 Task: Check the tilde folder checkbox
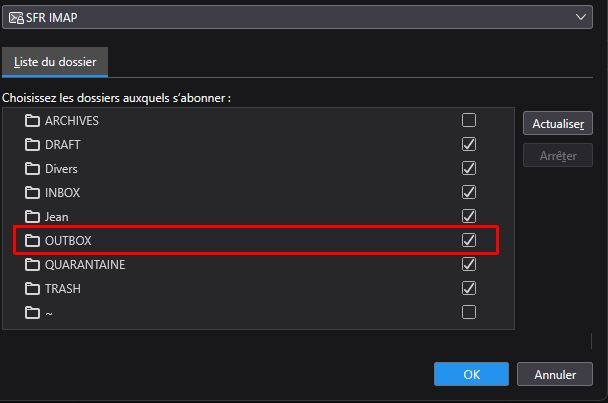(x=469, y=313)
